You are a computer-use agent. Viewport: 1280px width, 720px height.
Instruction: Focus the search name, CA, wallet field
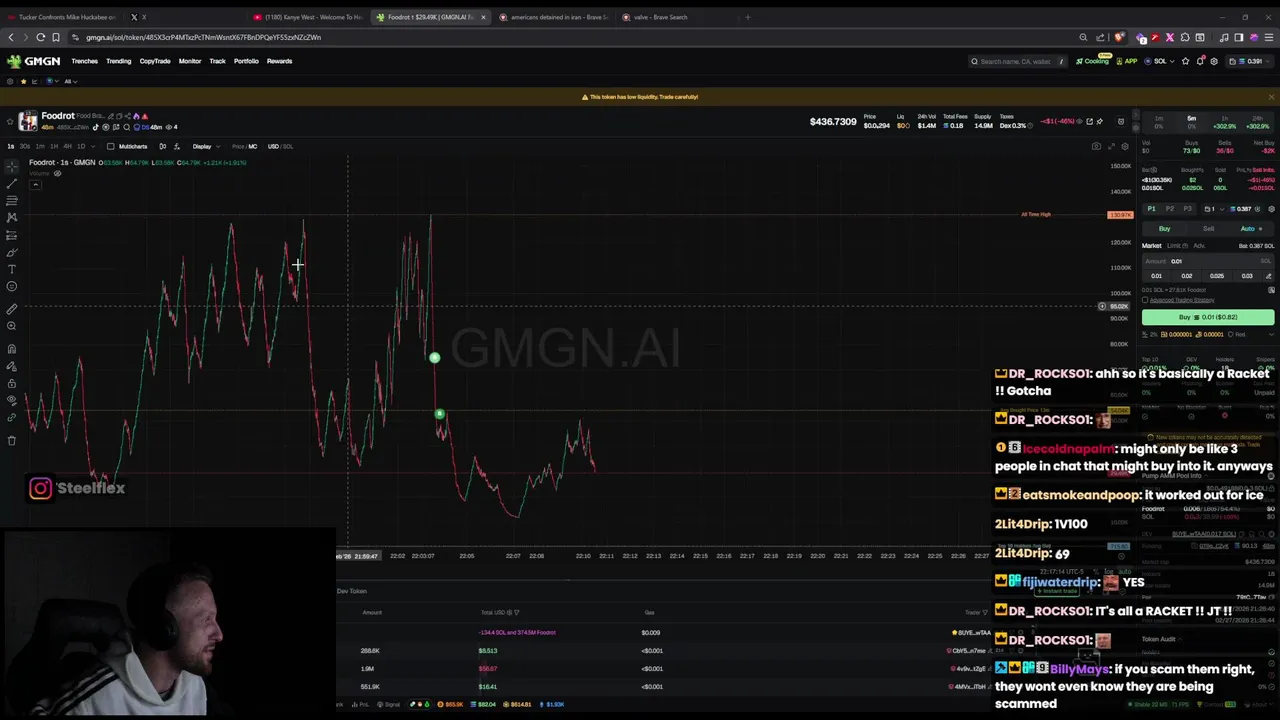coord(1017,61)
